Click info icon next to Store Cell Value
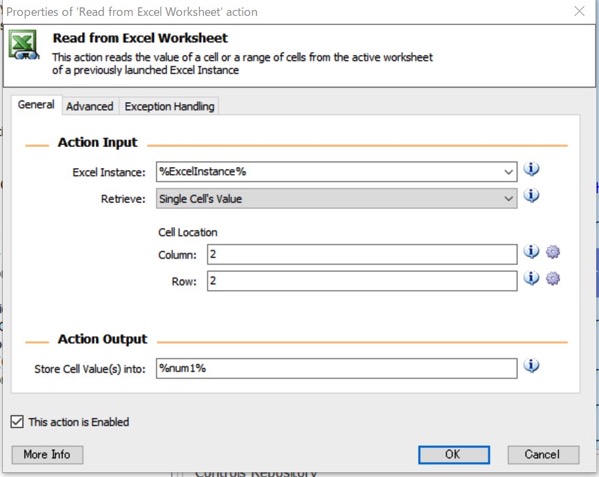Image resolution: width=599 pixels, height=477 pixels. click(531, 365)
